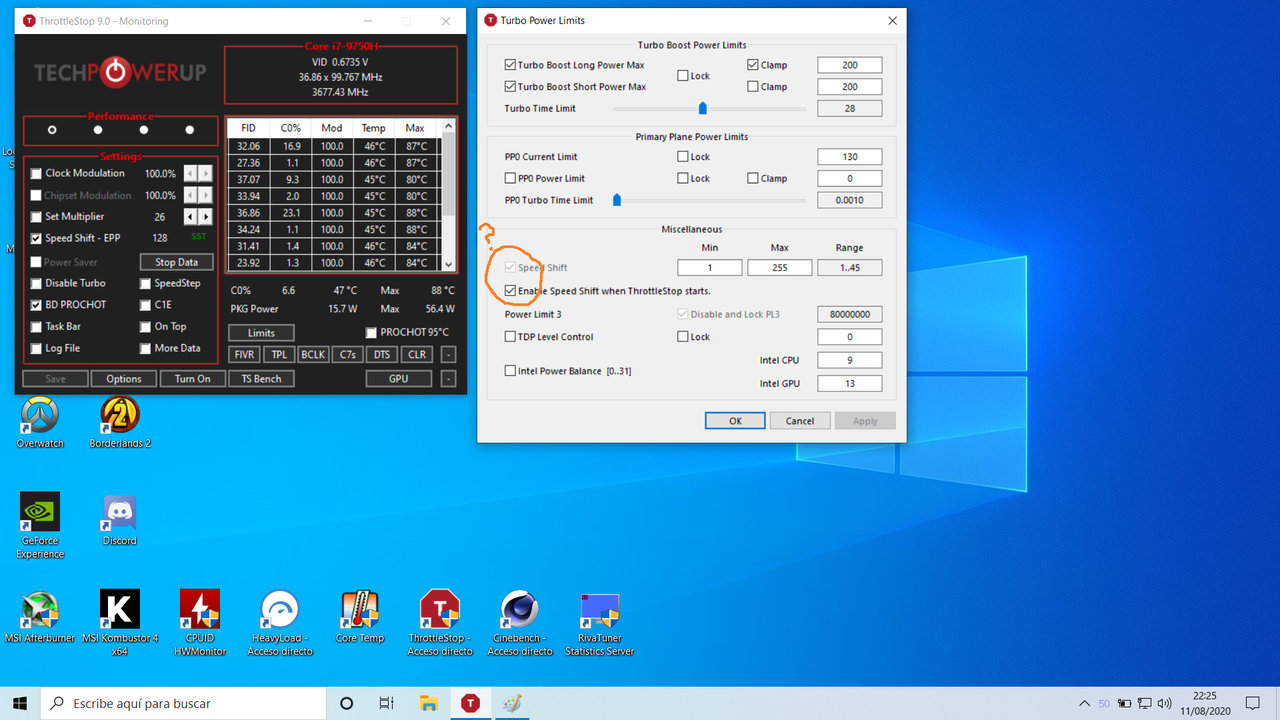The height and width of the screenshot is (720, 1280).
Task: Enable the Log File checkbox
Action: 37,349
